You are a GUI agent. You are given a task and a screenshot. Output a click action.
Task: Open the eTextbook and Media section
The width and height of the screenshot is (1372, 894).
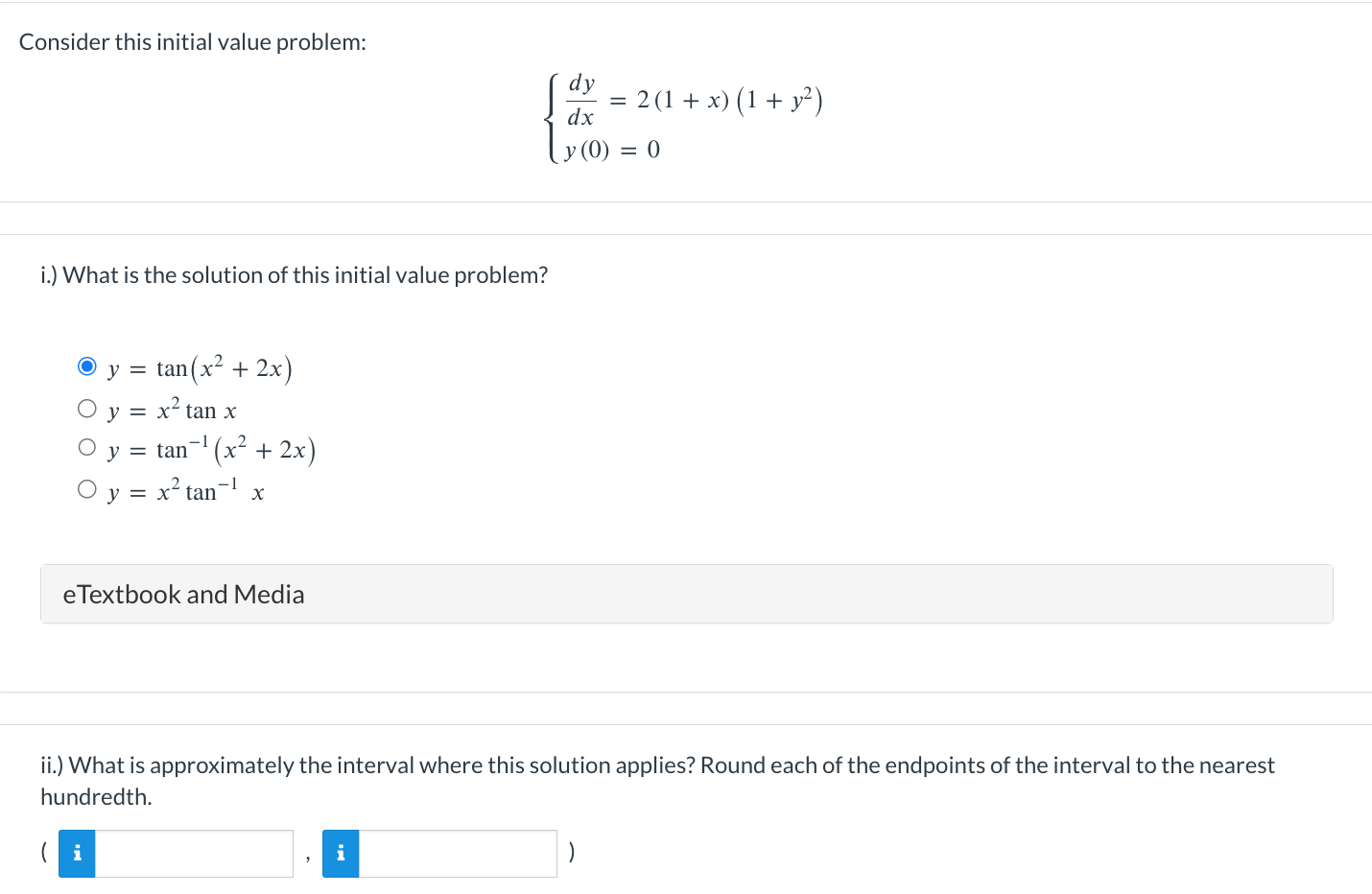point(686,594)
